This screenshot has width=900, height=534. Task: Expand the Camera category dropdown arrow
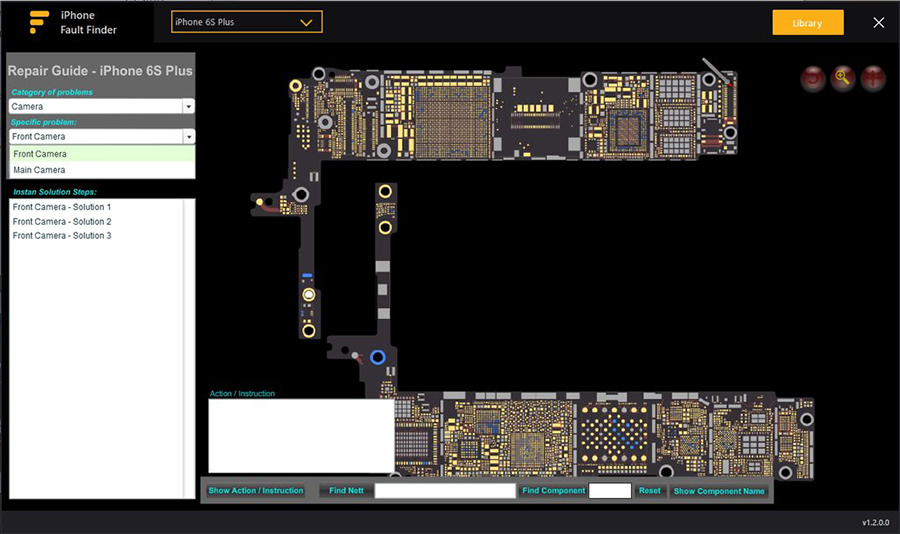[x=188, y=106]
